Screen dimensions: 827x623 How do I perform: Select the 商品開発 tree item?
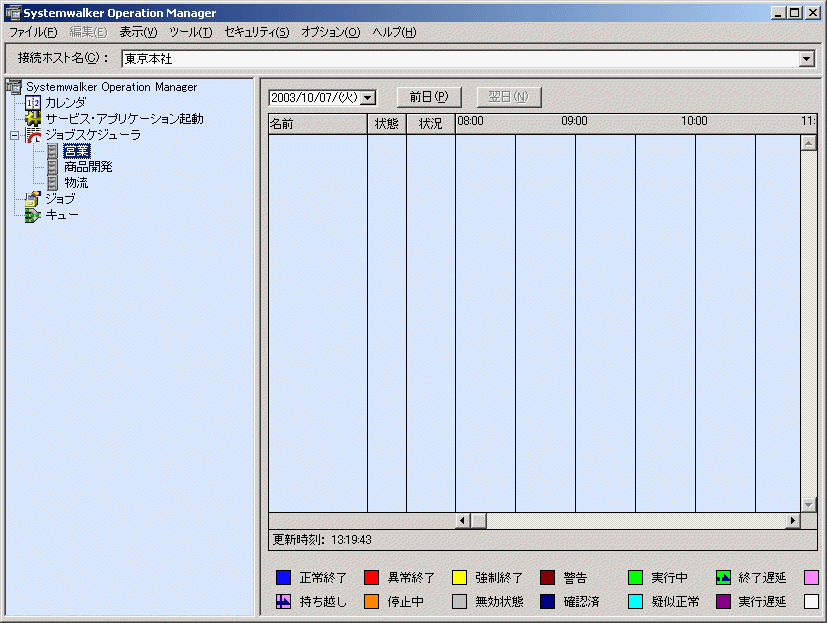point(88,167)
